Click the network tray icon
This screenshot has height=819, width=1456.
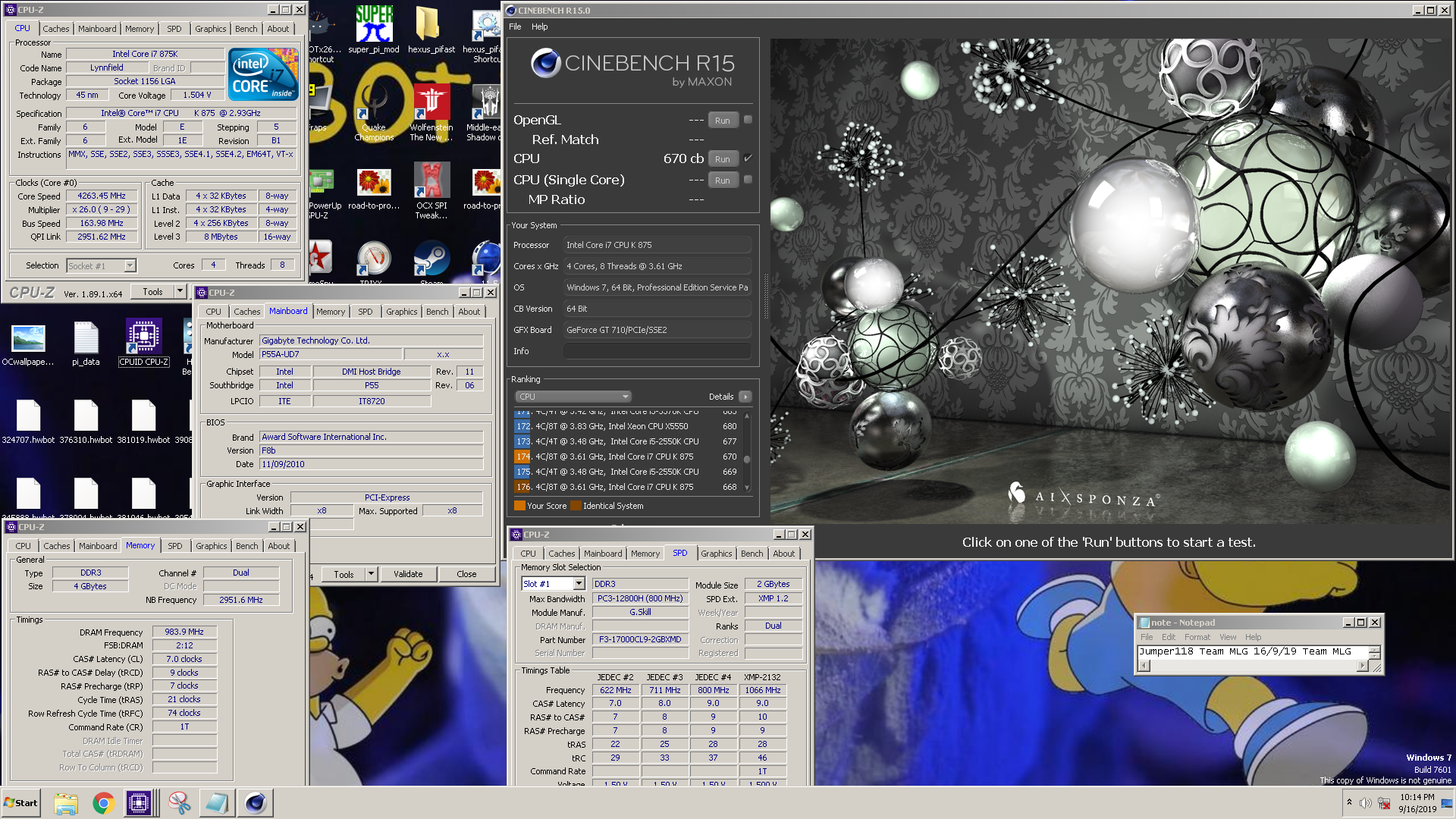tap(1384, 803)
